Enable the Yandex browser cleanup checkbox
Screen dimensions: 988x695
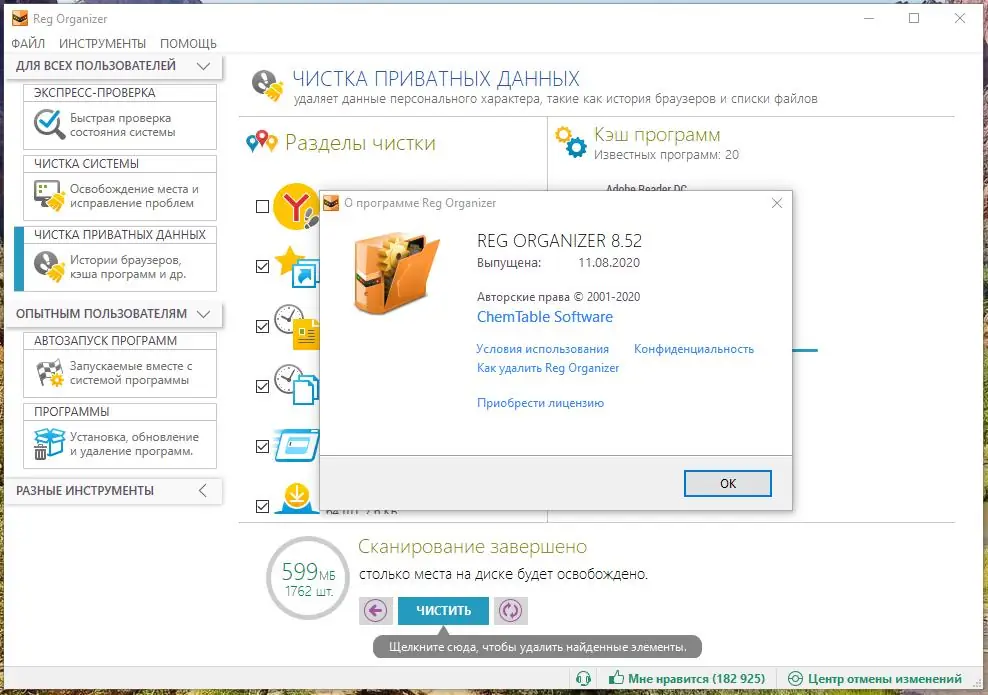point(263,206)
